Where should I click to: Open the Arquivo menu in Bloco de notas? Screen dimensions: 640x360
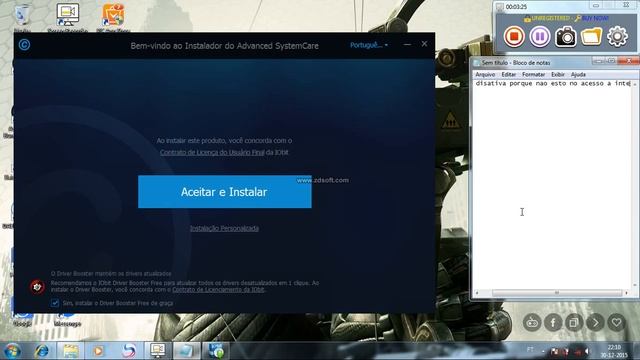[485, 75]
